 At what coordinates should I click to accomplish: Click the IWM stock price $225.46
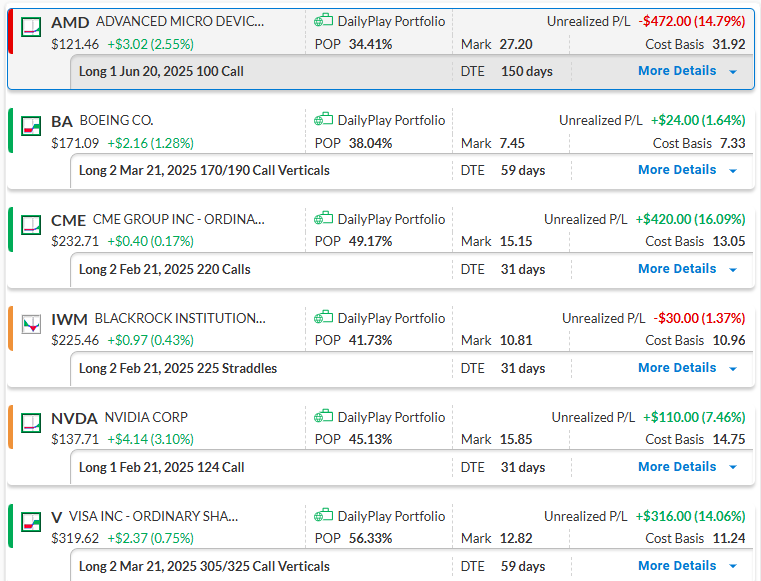(75, 340)
